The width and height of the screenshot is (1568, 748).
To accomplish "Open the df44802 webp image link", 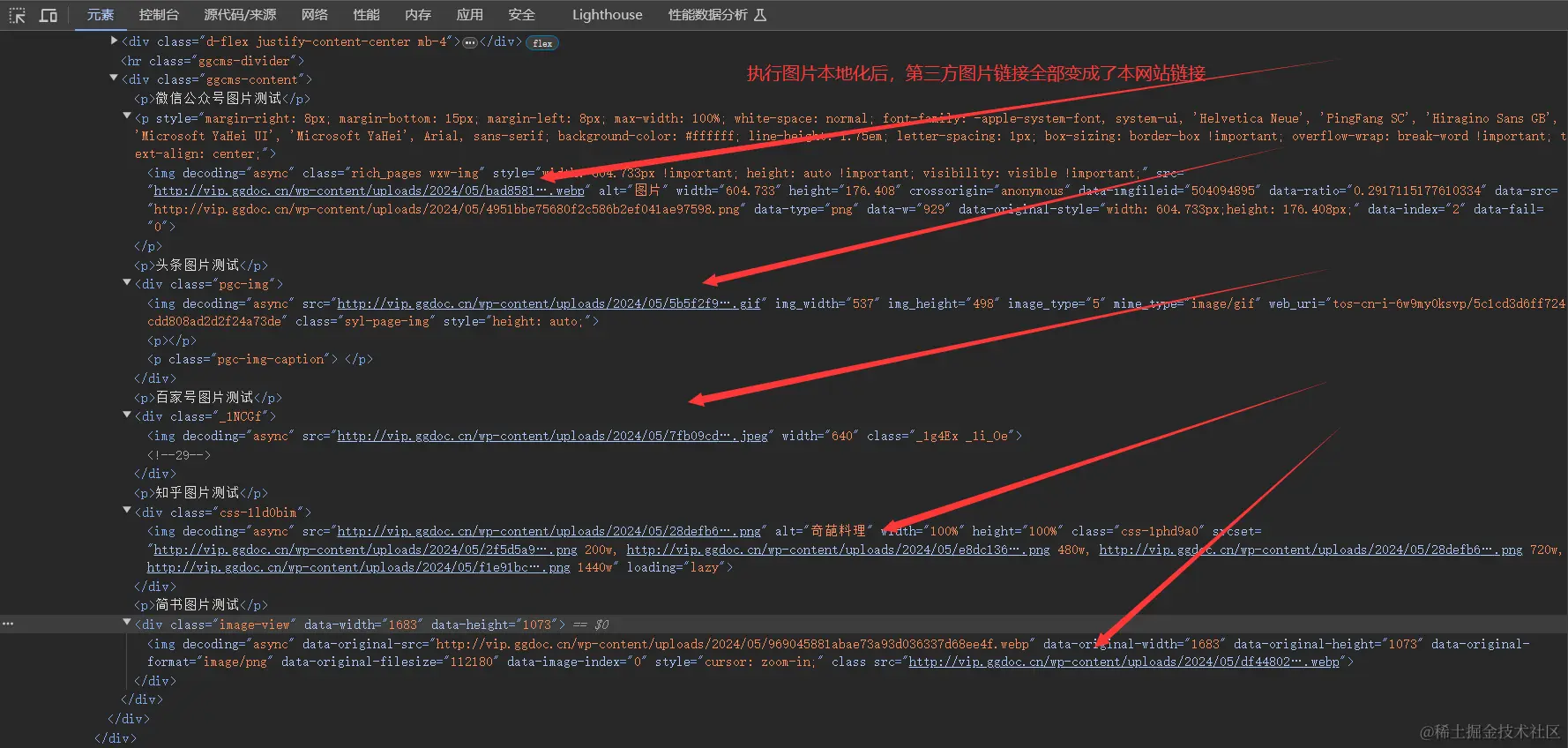I will pyautogui.click(x=1124, y=662).
